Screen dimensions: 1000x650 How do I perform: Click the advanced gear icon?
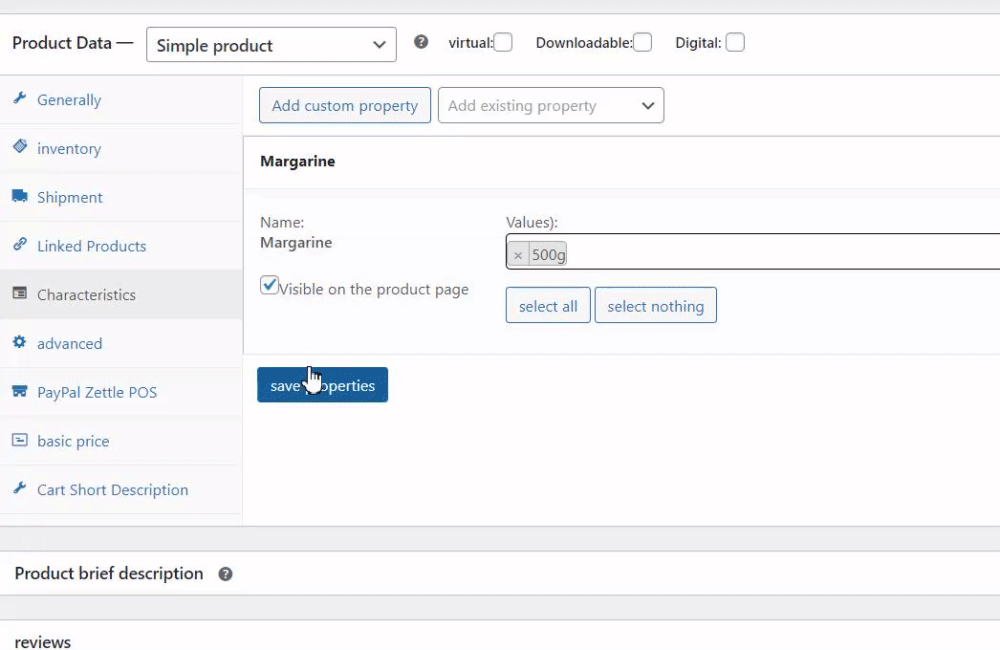pos(19,343)
